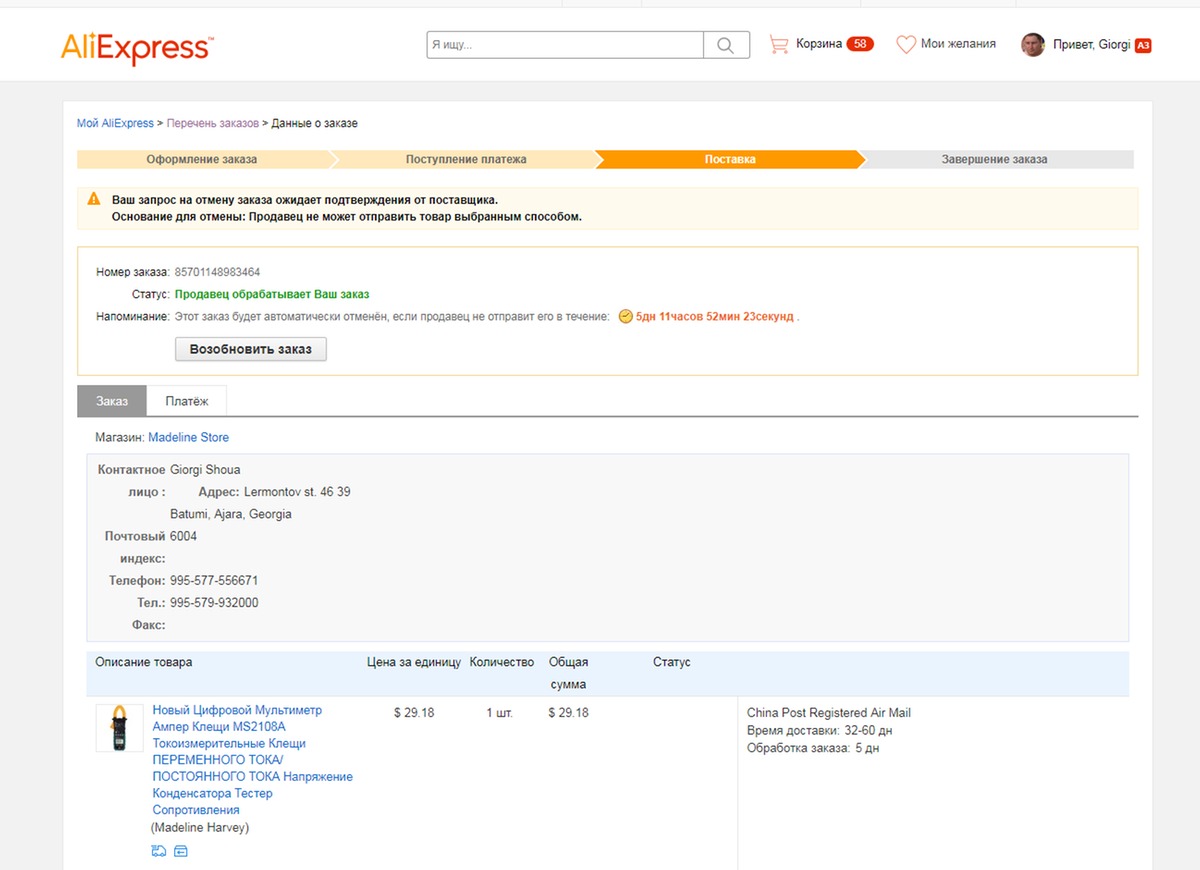The height and width of the screenshot is (870, 1200).
Task: Open Перечень заказов breadcrumb link
Action: [212, 123]
